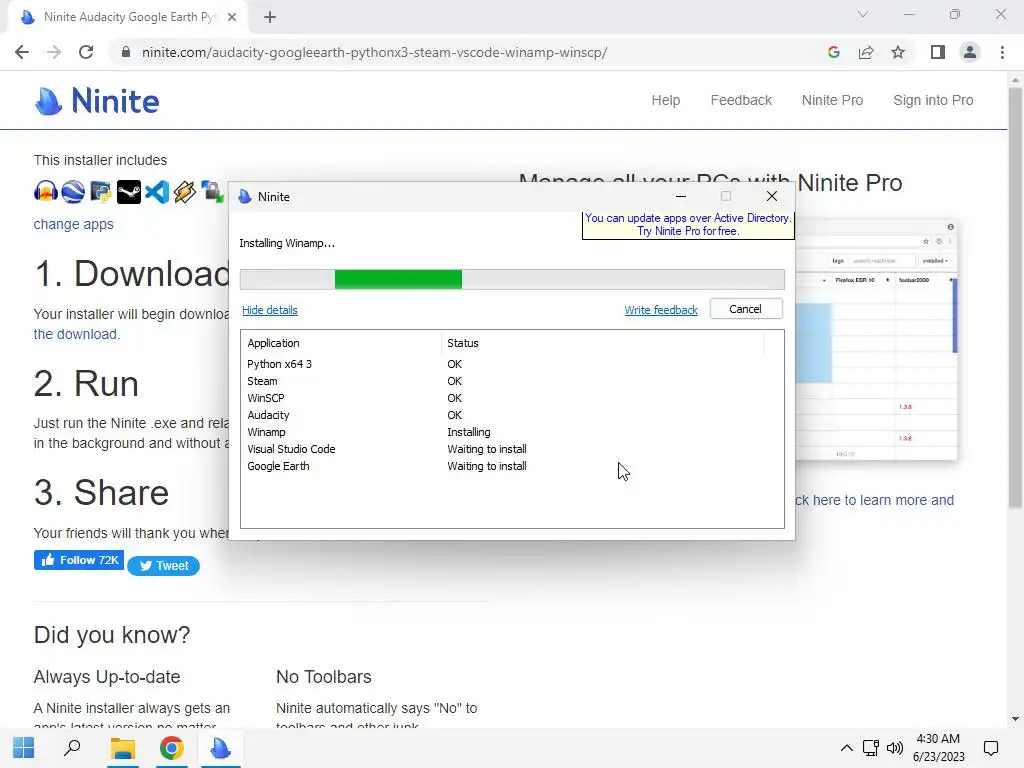Viewport: 1024px width, 768px height.
Task: Share this page via share icon
Action: pos(866,52)
